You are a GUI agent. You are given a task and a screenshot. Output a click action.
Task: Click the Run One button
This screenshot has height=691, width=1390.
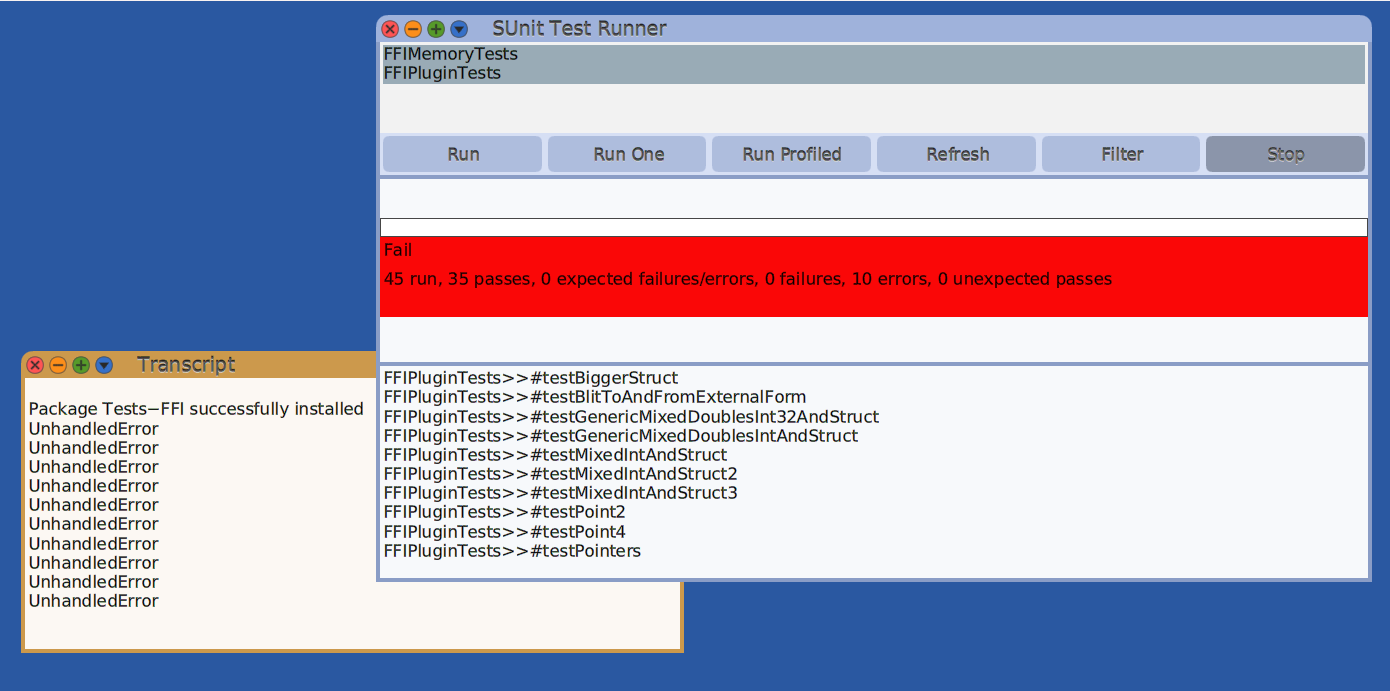point(628,154)
